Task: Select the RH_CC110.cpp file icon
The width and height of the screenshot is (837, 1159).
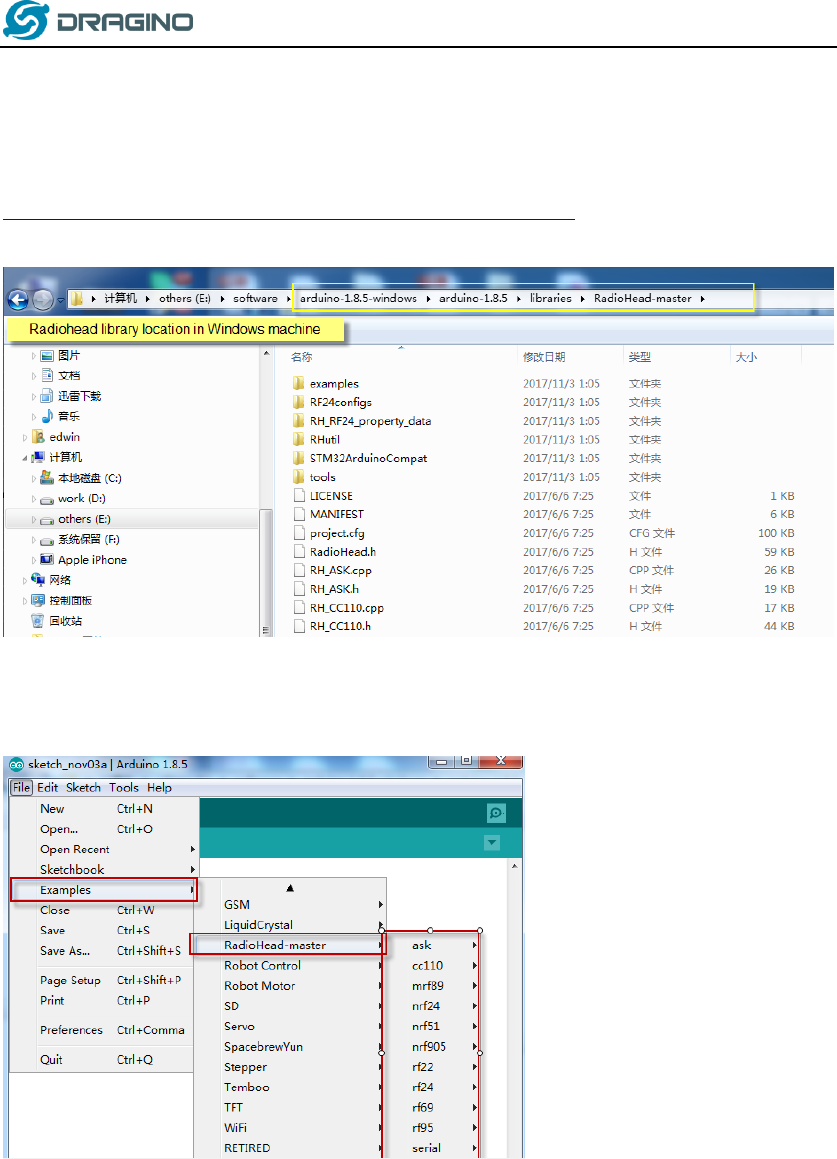Action: [299, 608]
